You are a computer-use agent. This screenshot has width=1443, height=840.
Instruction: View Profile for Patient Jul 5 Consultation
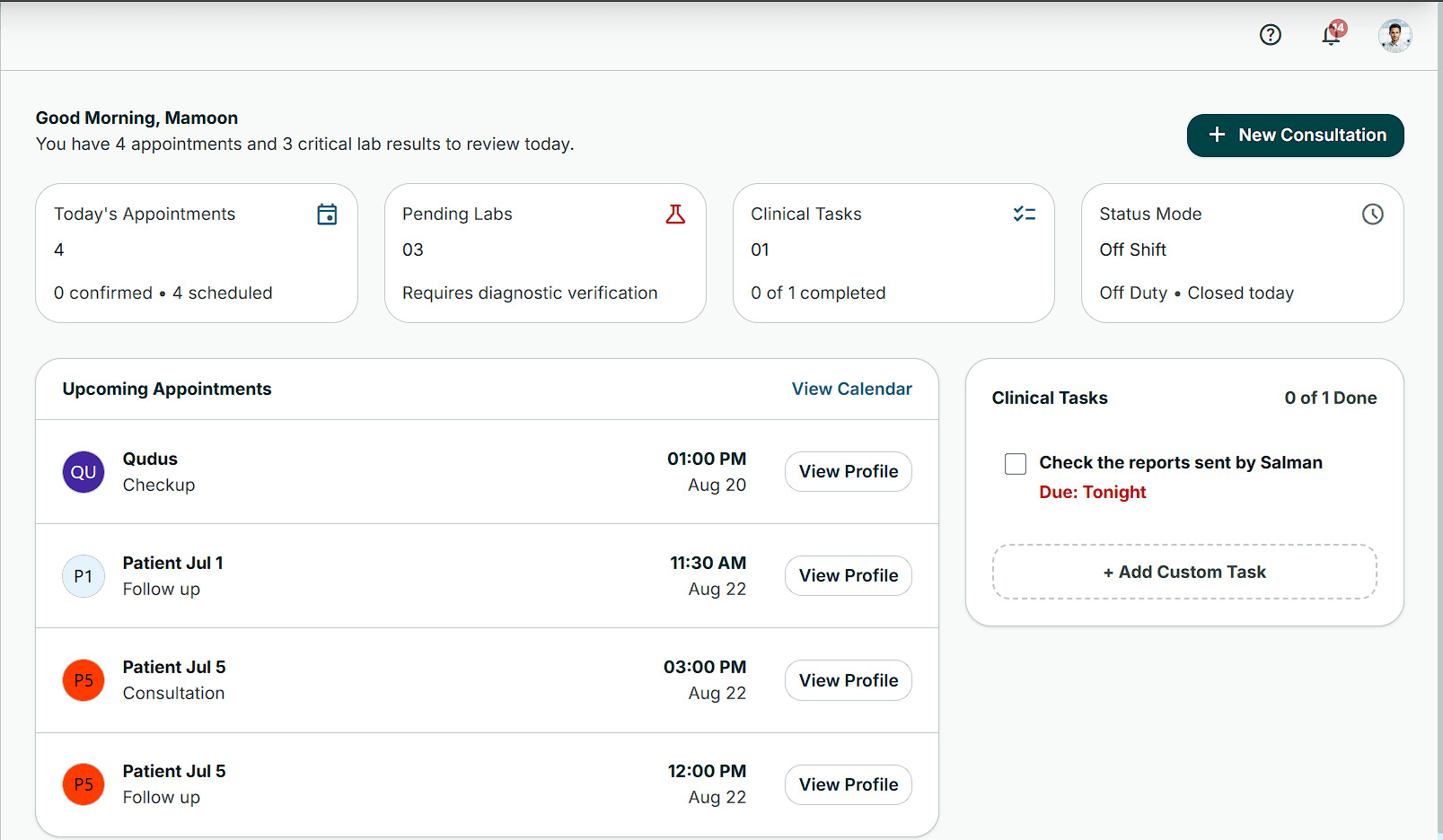coord(849,680)
